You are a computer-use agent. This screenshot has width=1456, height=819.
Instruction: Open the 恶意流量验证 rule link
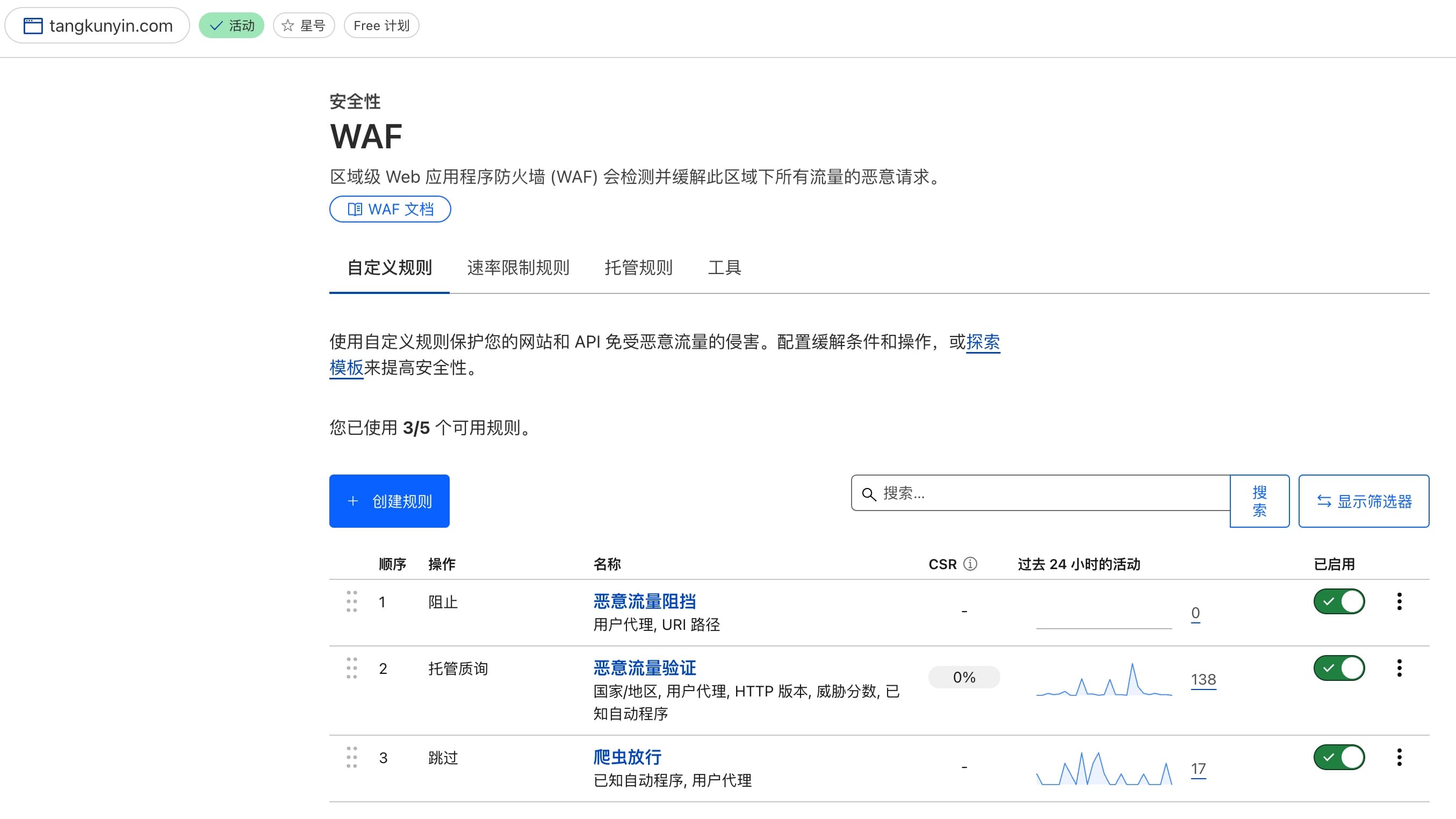[644, 668]
